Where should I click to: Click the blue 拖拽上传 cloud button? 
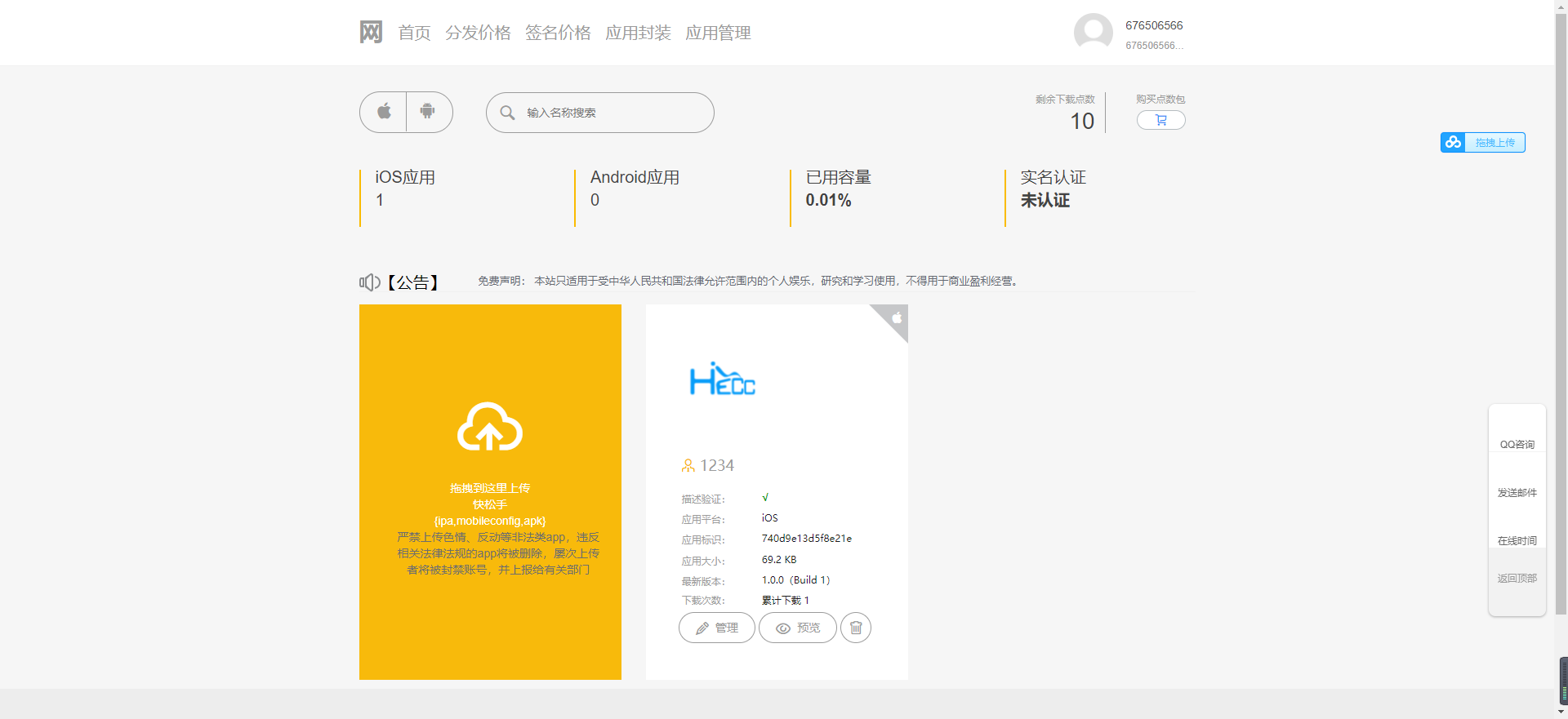click(1482, 143)
